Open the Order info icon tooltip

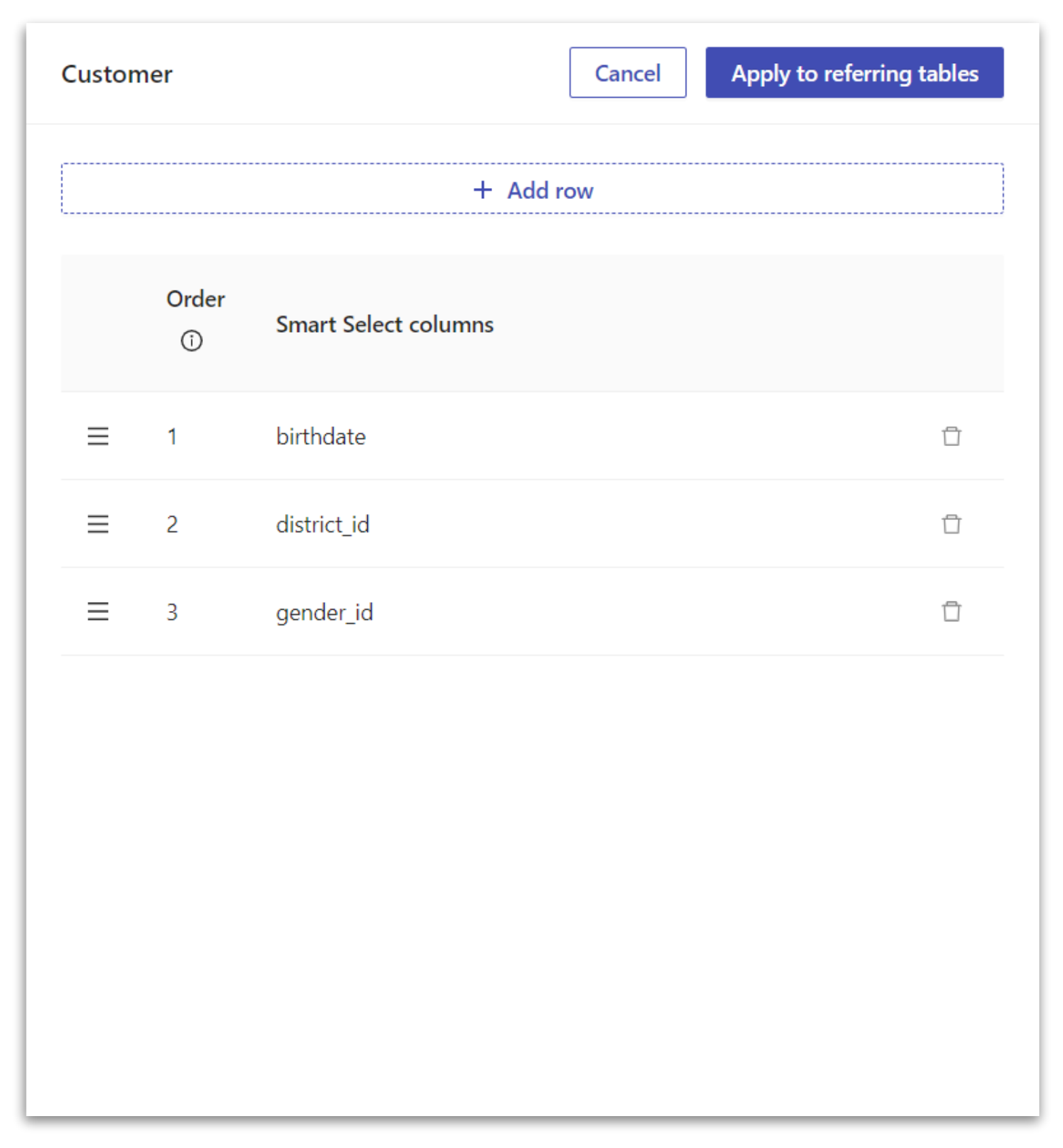(191, 340)
